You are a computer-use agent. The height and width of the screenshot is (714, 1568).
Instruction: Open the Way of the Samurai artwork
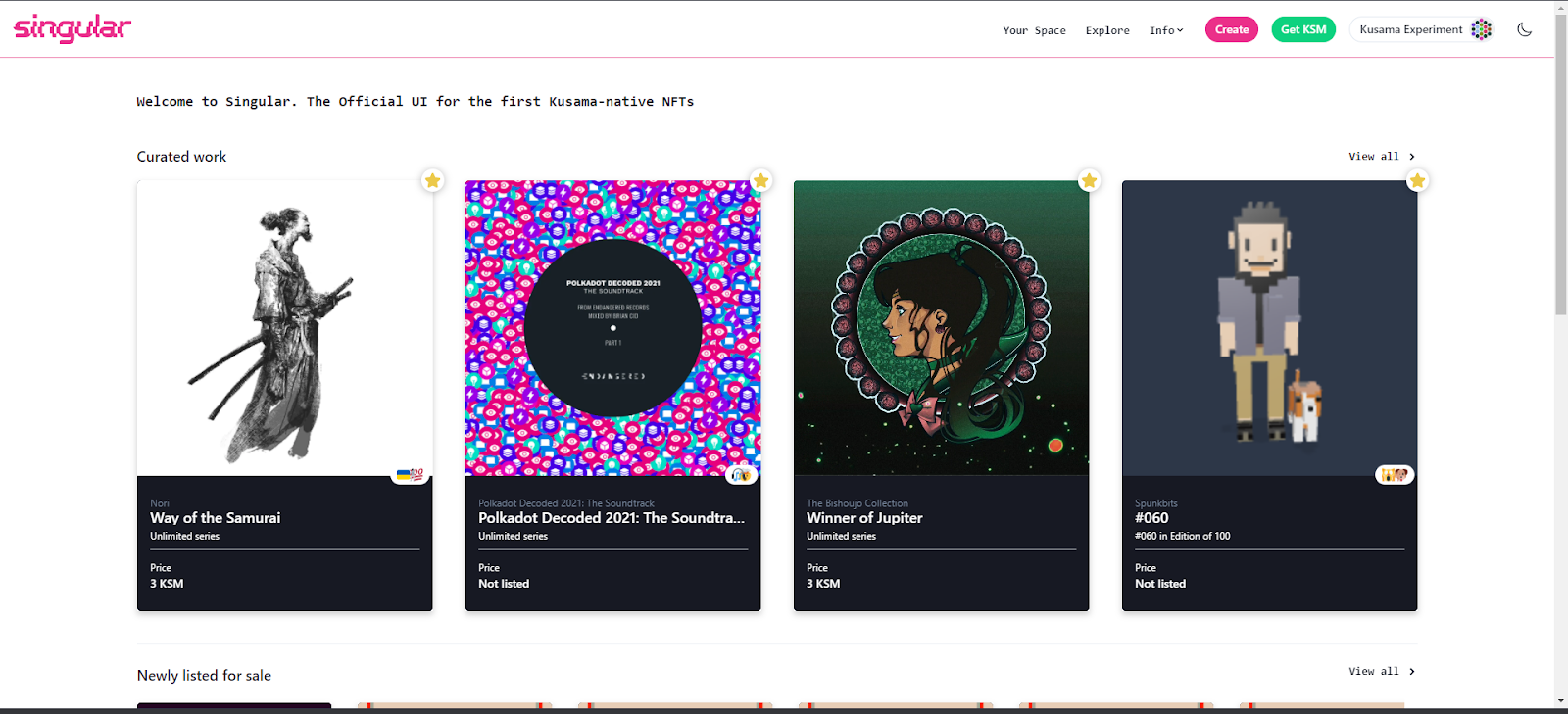[x=284, y=328]
